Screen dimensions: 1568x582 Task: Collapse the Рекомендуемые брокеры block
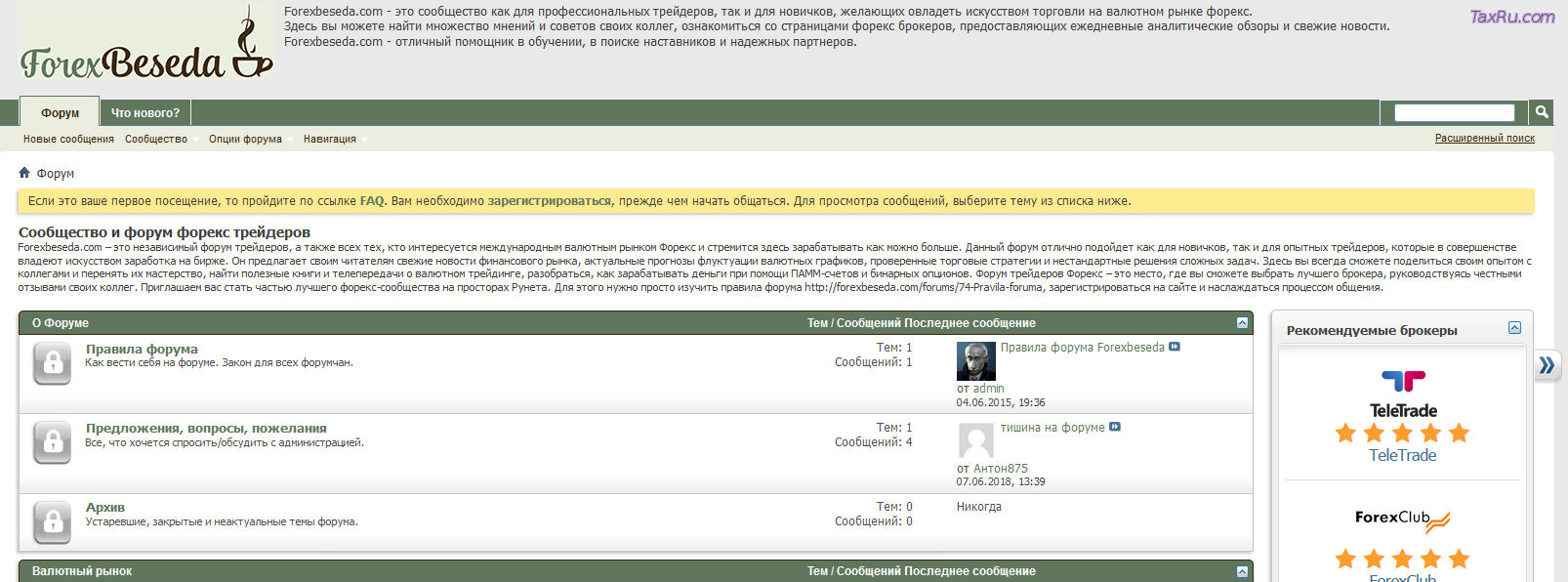[x=1514, y=328]
